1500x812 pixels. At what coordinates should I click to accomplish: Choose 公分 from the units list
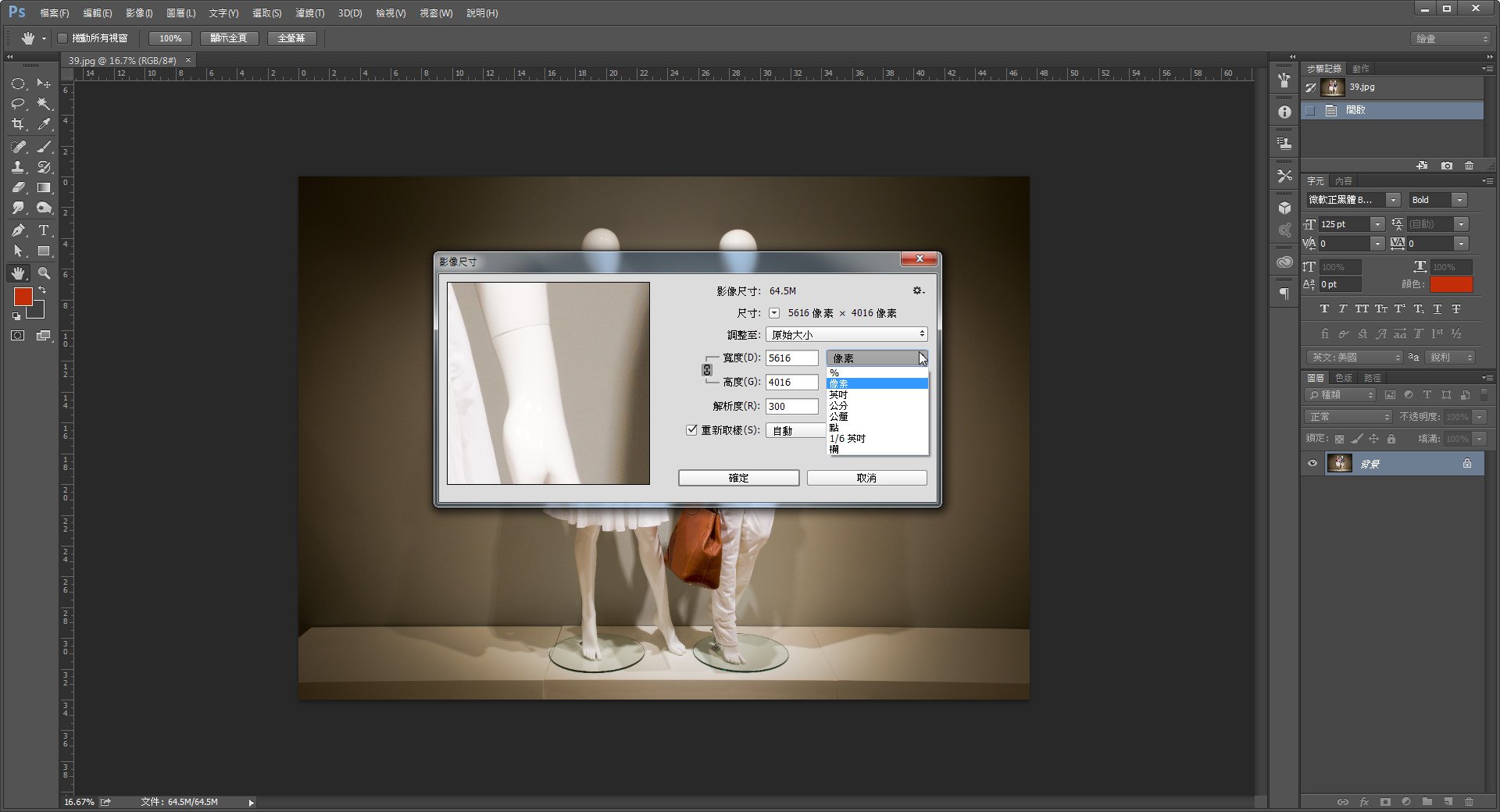click(x=877, y=406)
